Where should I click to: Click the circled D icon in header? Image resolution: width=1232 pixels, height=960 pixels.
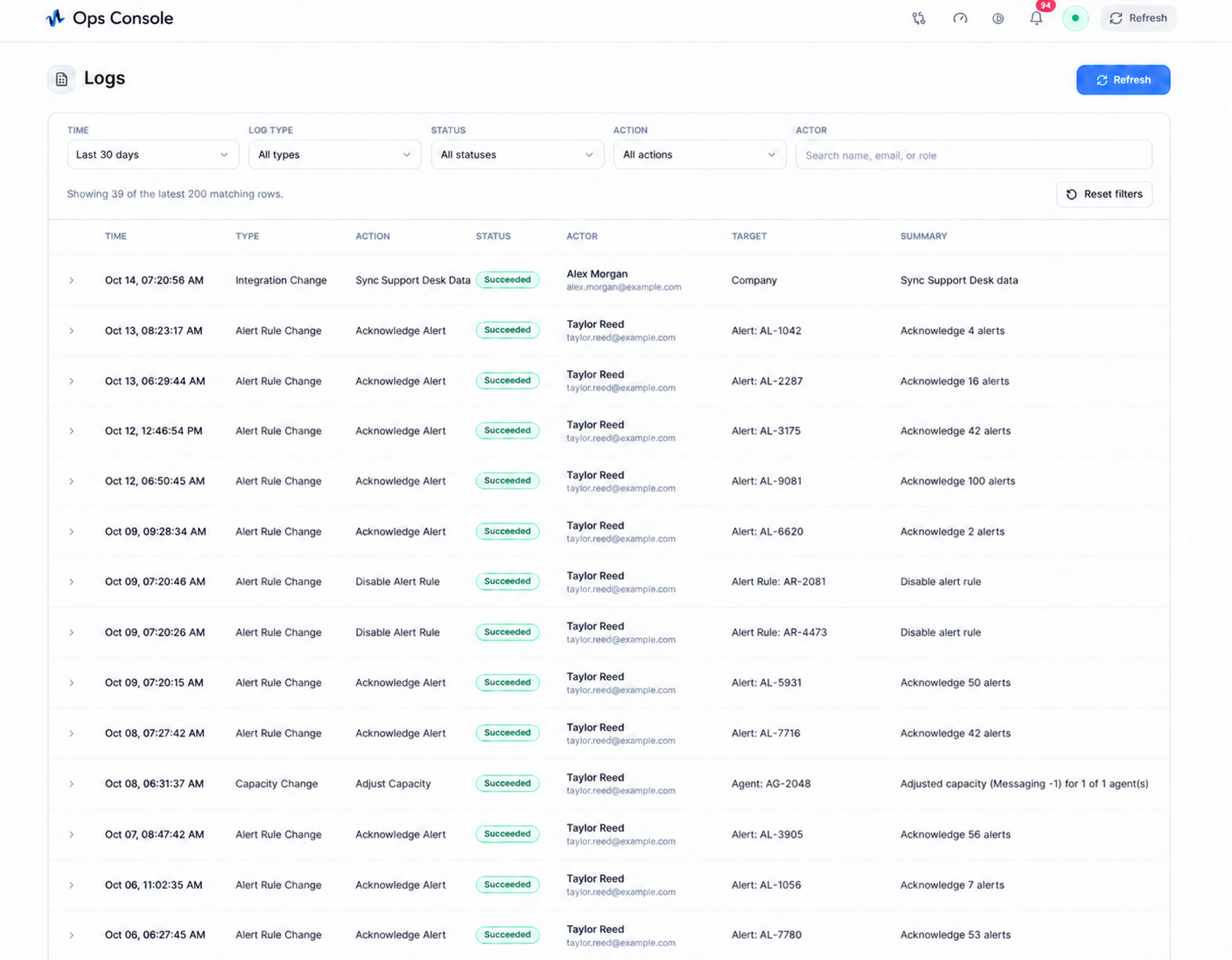[x=998, y=18]
